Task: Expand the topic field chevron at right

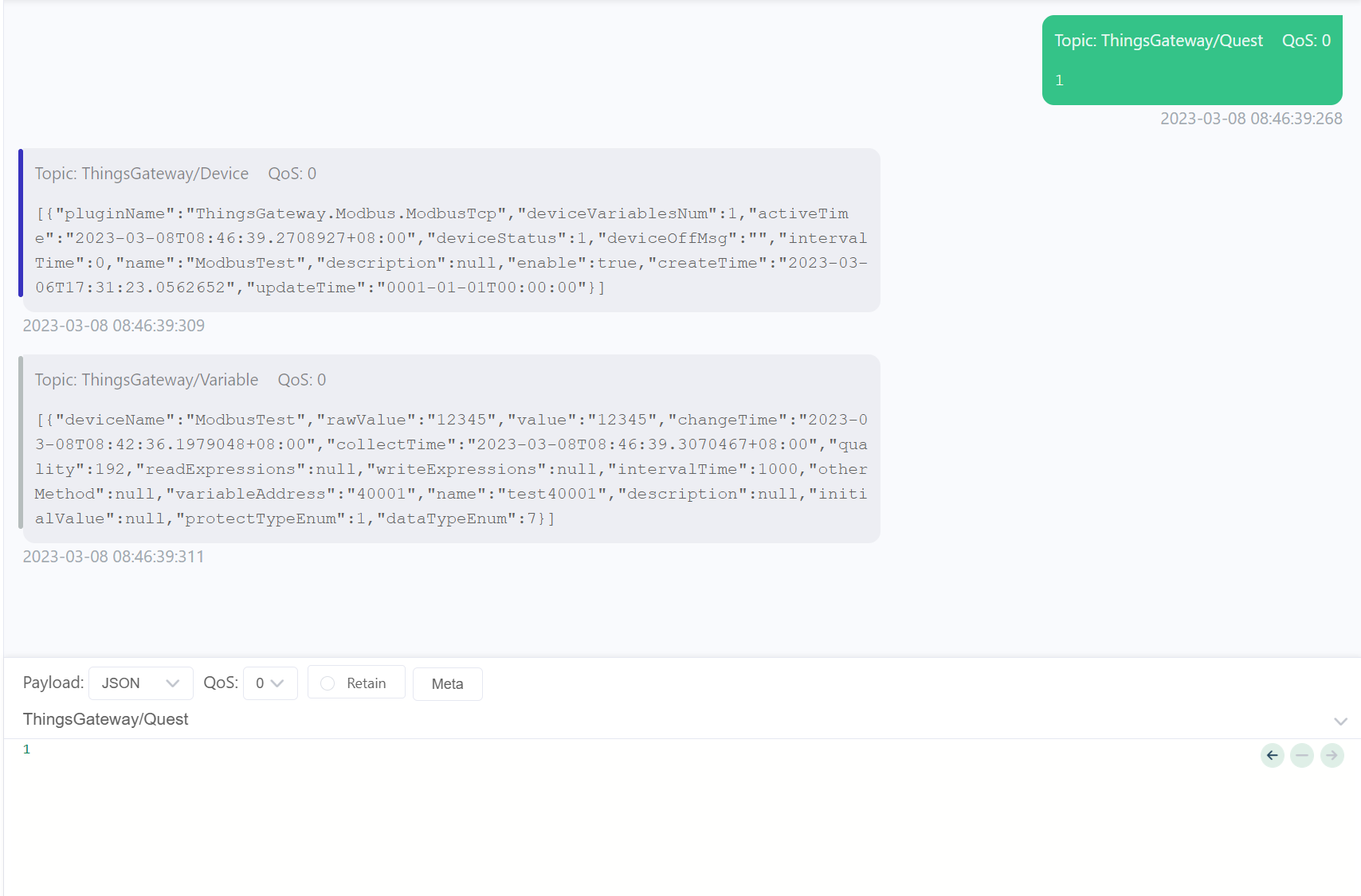Action: (1340, 721)
